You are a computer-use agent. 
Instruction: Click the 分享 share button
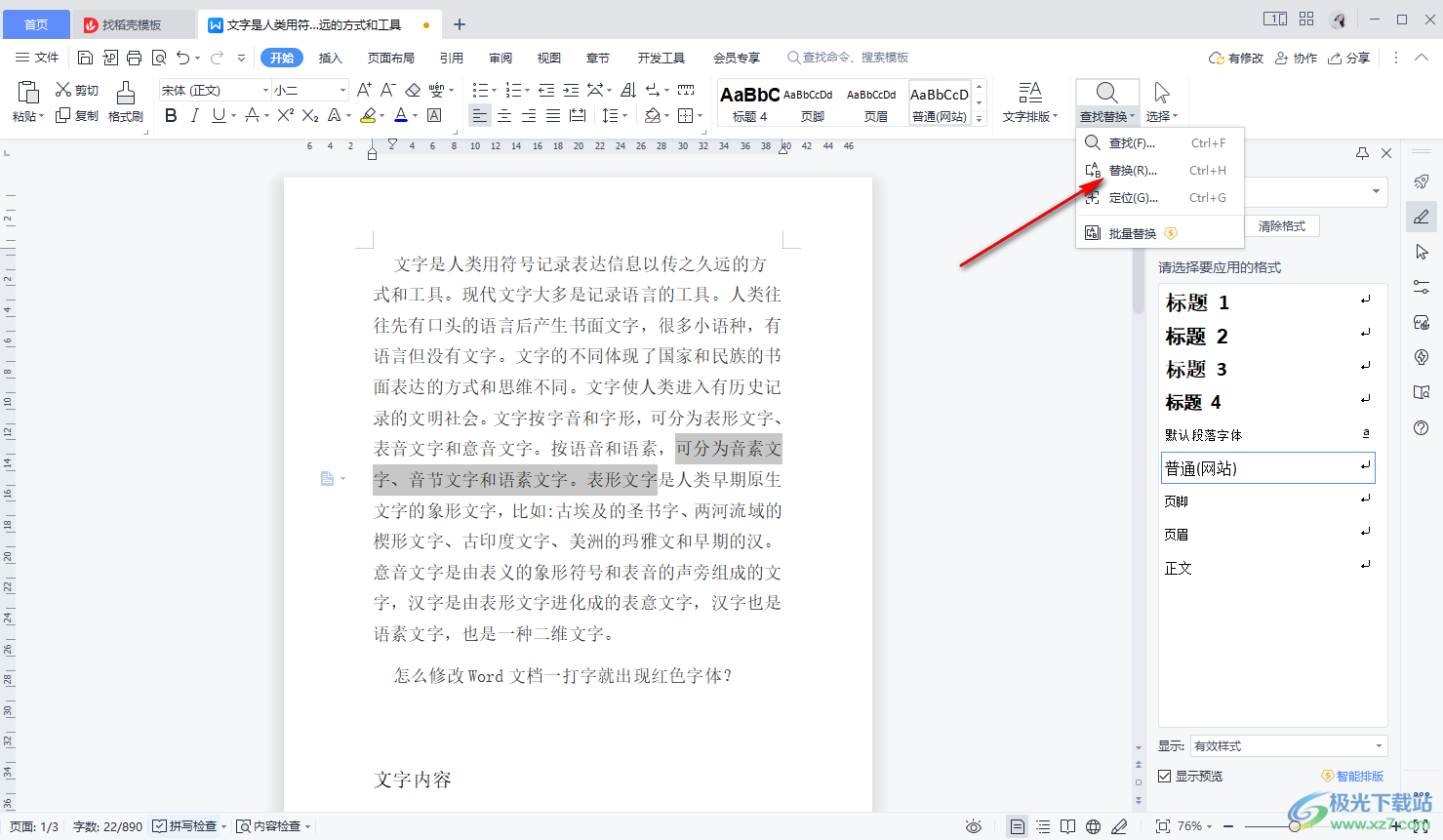pyautogui.click(x=1349, y=58)
